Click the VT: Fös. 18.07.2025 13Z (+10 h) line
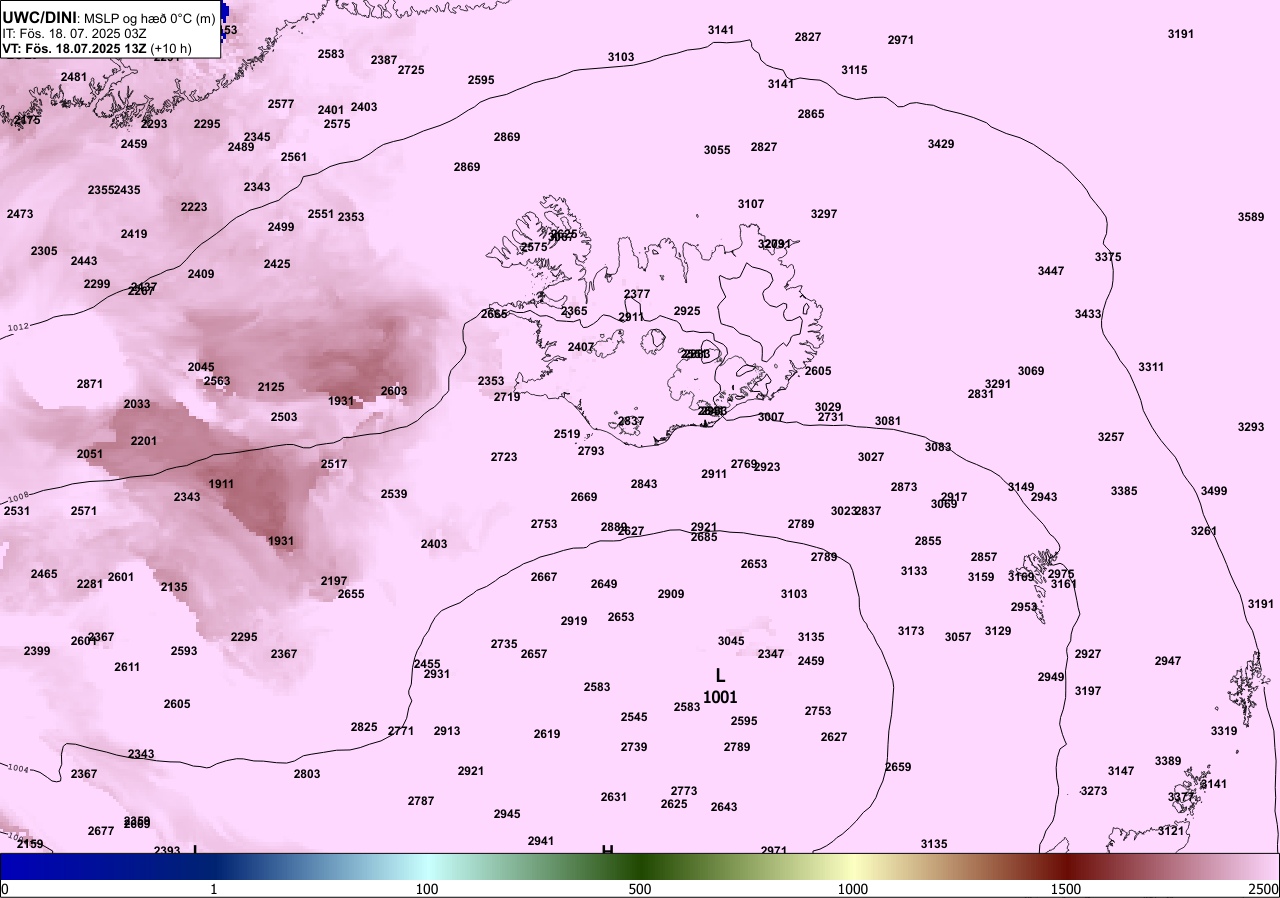 tap(97, 48)
